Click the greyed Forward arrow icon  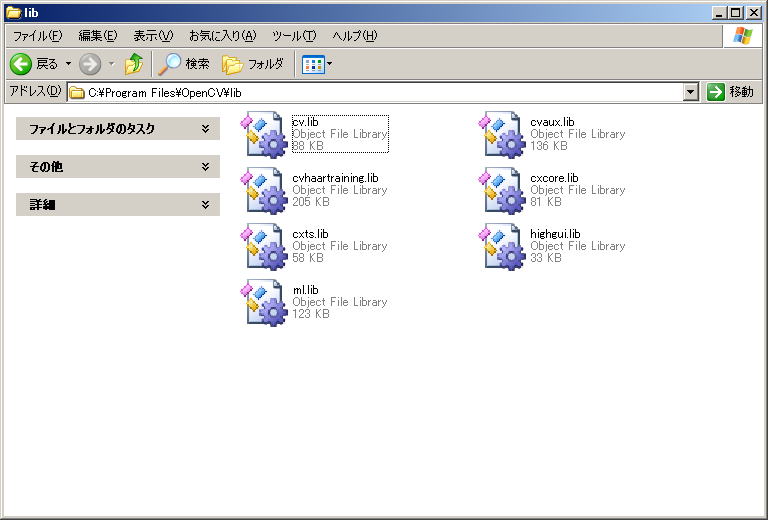[x=90, y=64]
